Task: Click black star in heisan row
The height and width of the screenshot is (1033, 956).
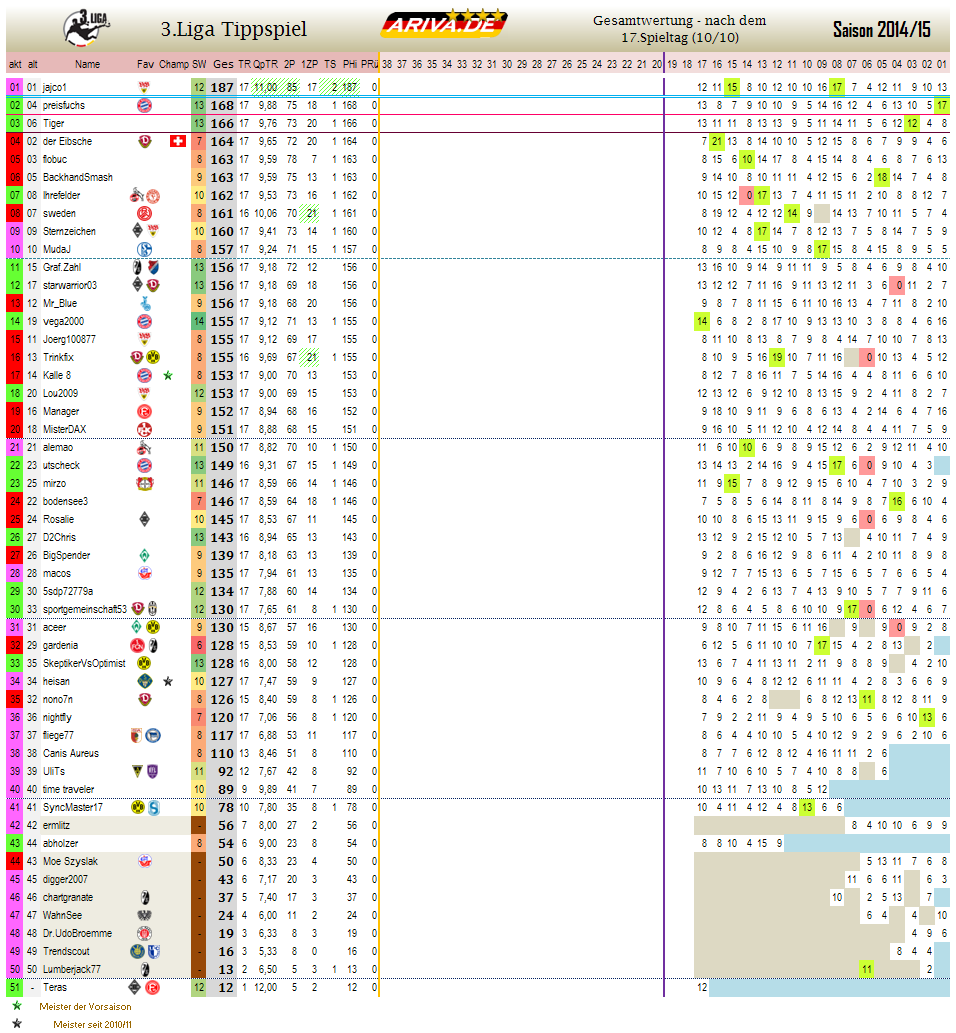Action: [168, 681]
